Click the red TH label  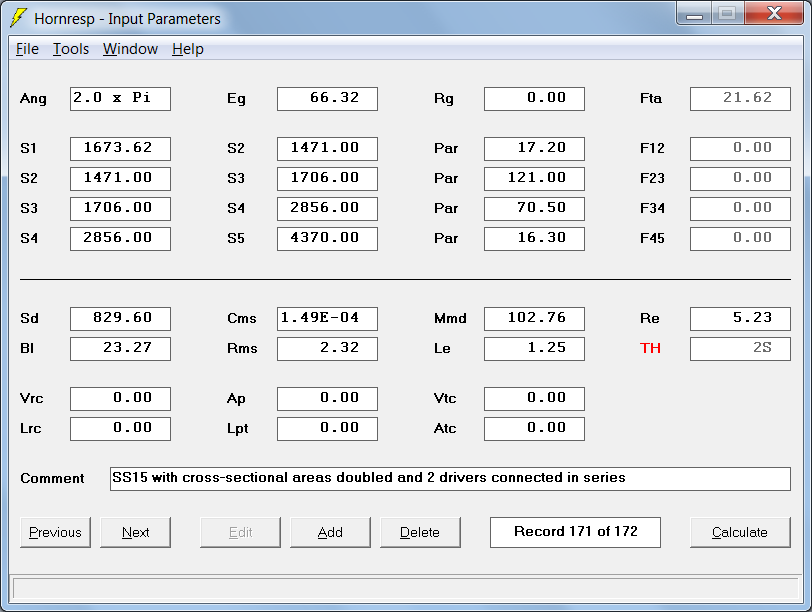tap(650, 348)
